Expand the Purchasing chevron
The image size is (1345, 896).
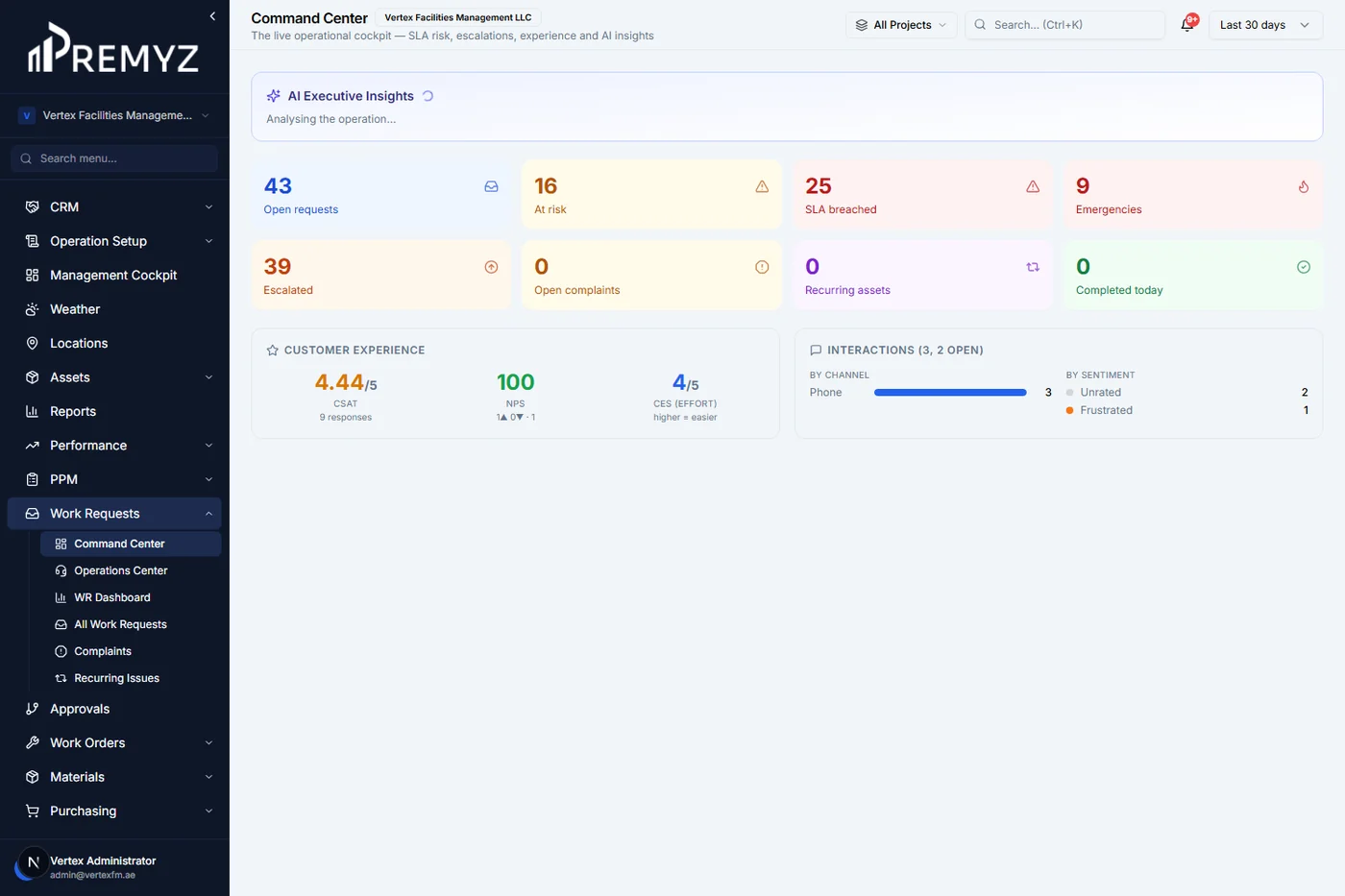coord(208,811)
